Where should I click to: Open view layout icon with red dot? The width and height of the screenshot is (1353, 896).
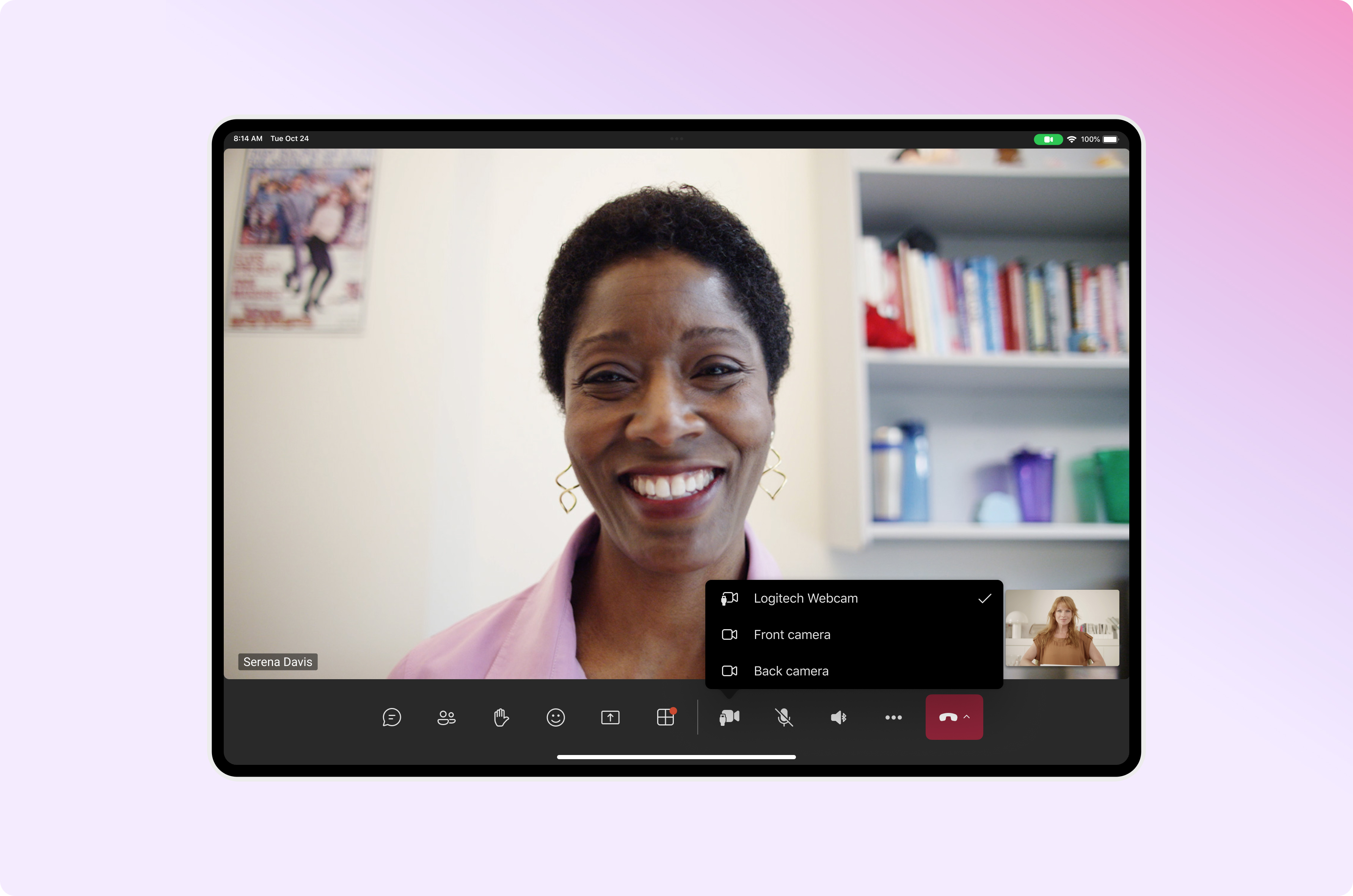point(666,717)
